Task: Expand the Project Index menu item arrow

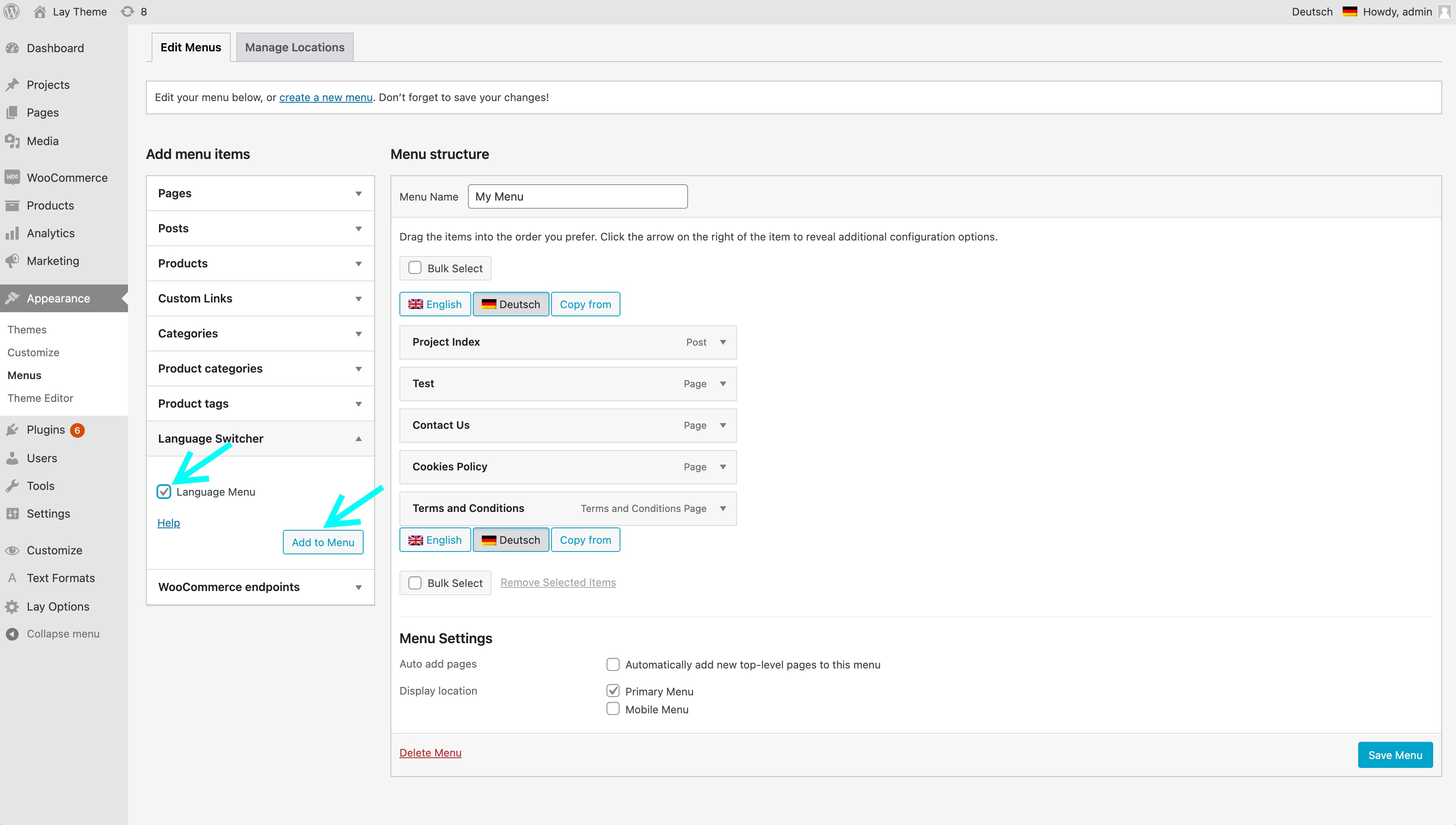Action: click(723, 342)
